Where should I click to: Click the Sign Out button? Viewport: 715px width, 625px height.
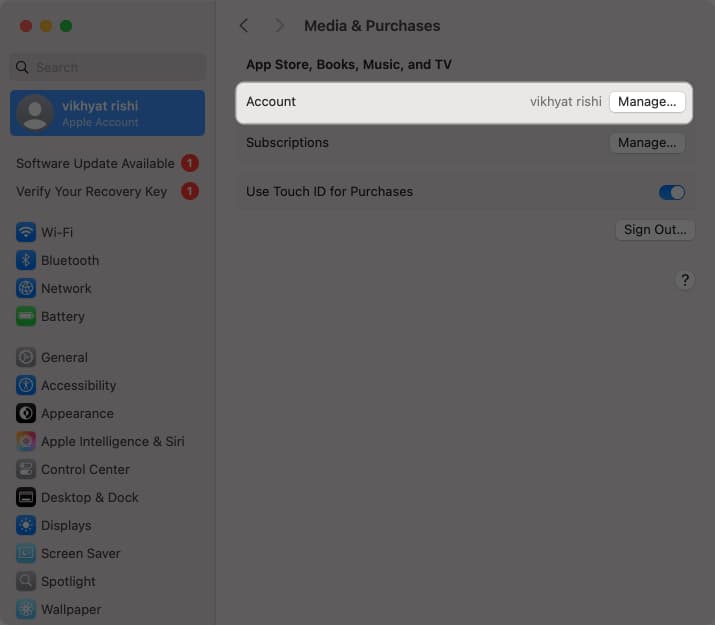pyautogui.click(x=655, y=230)
